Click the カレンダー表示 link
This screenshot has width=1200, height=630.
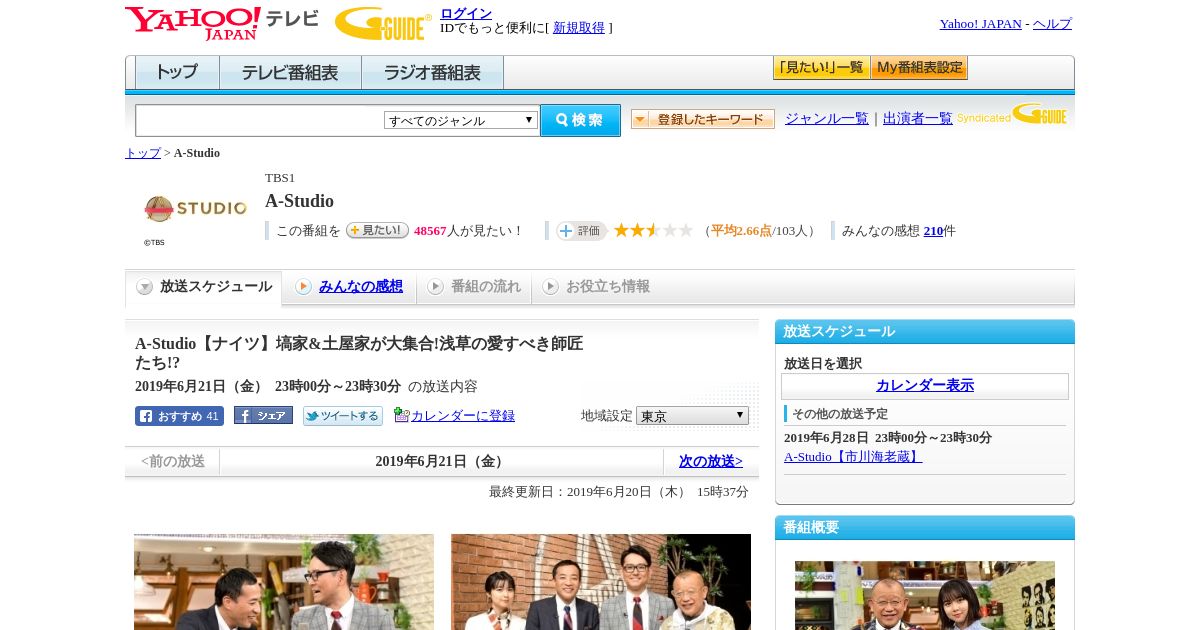point(925,385)
